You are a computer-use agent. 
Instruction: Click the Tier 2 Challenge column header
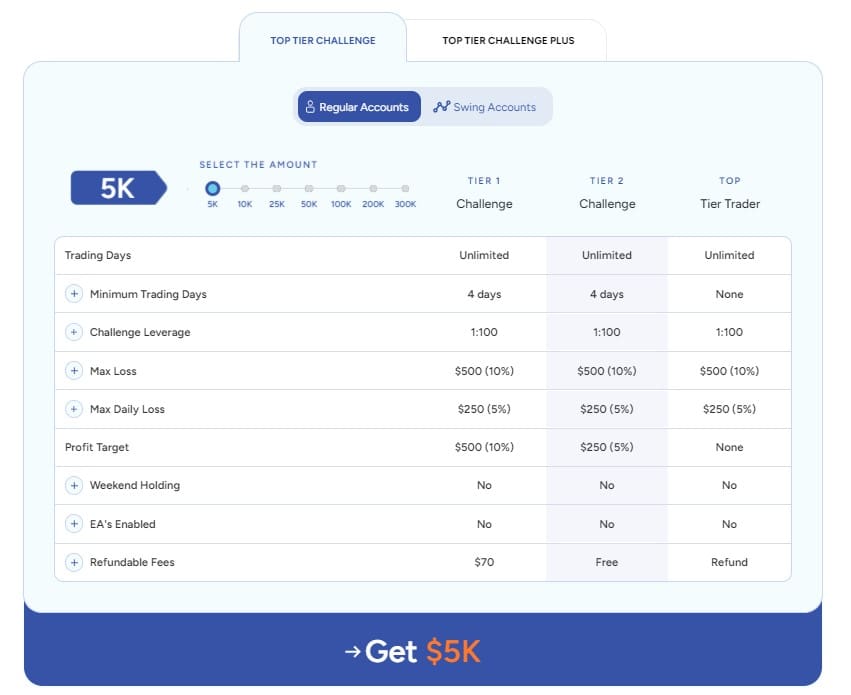coord(607,193)
